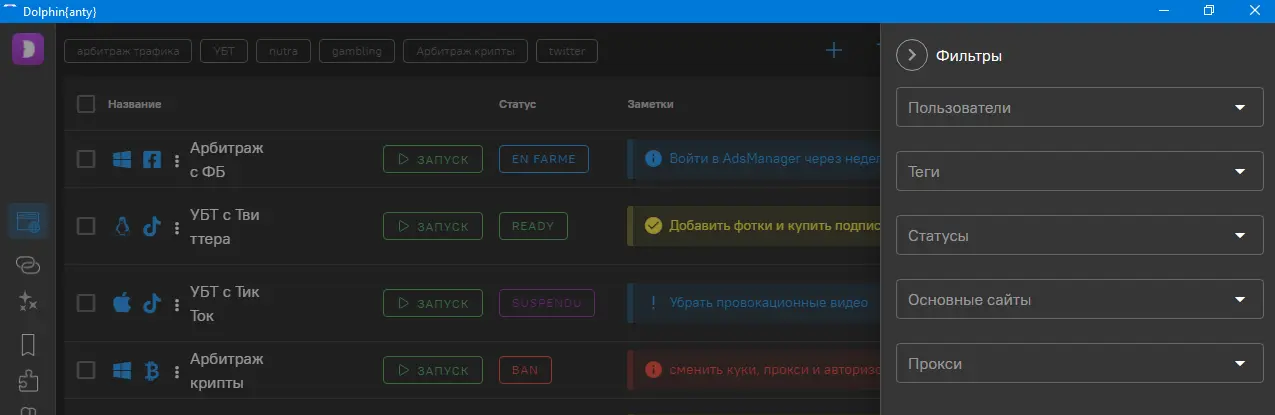The height and width of the screenshot is (415, 1275).
Task: Check the box for УБТ с Тик Ток
Action: [x=86, y=303]
